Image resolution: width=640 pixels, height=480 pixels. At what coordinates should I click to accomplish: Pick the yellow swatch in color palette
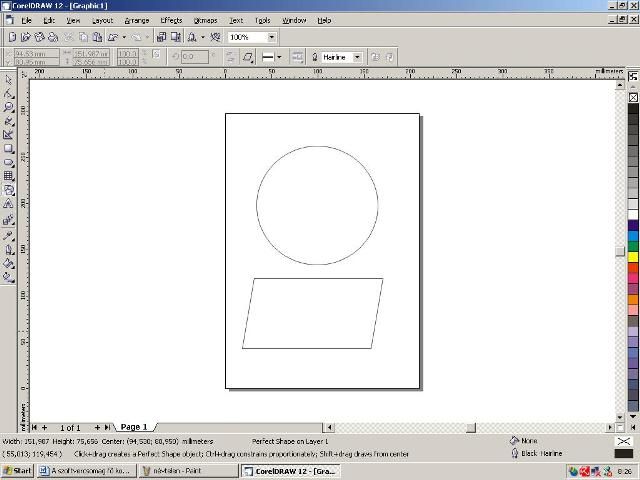[633, 257]
